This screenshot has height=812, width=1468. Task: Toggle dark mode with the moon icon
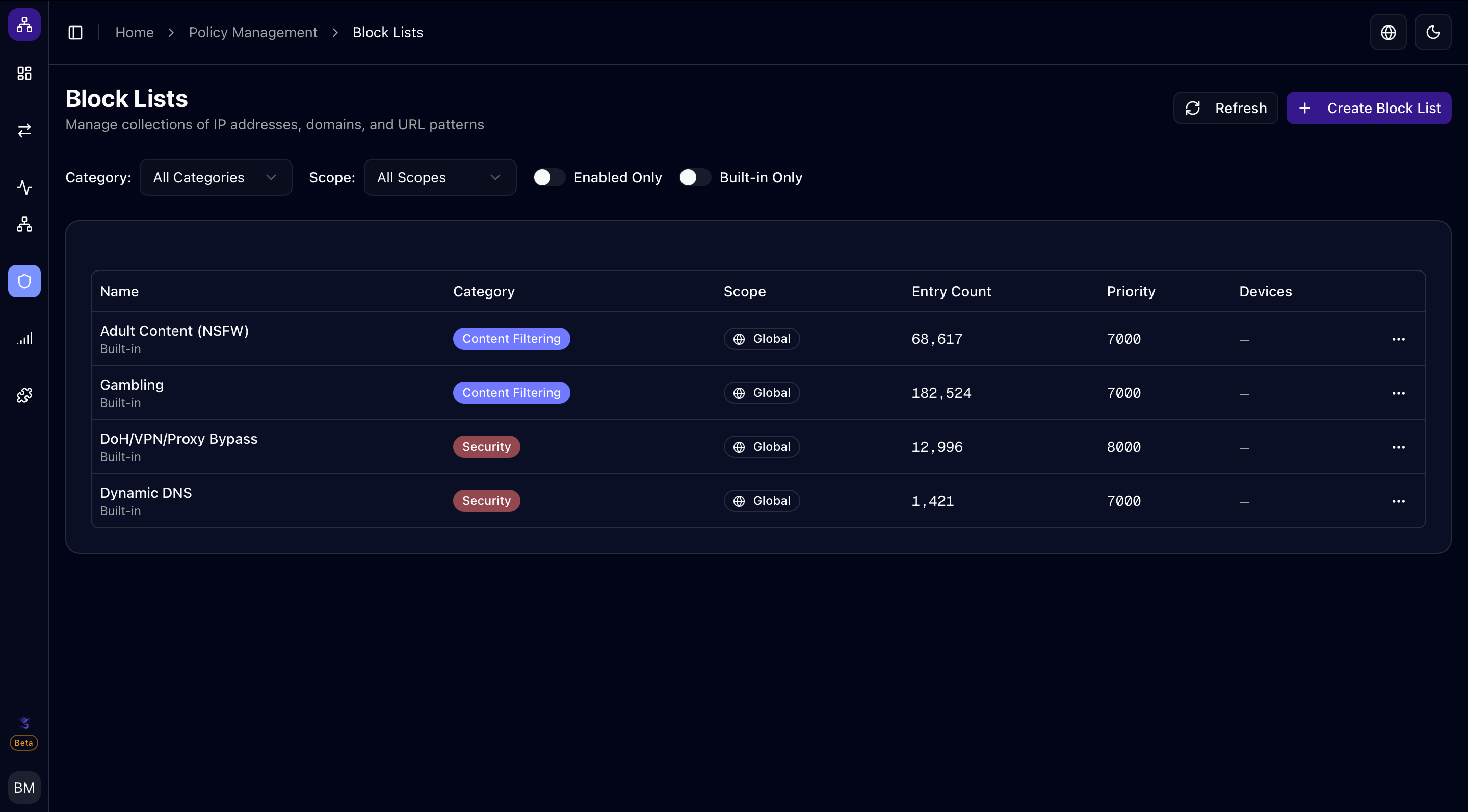[x=1433, y=32]
